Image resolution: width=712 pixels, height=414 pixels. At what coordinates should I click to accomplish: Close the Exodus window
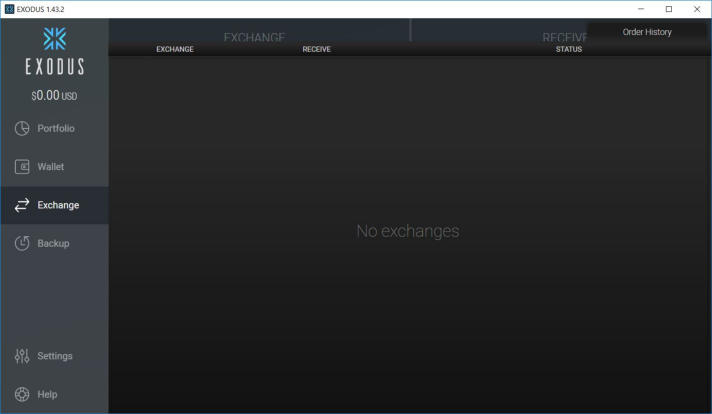[x=697, y=9]
